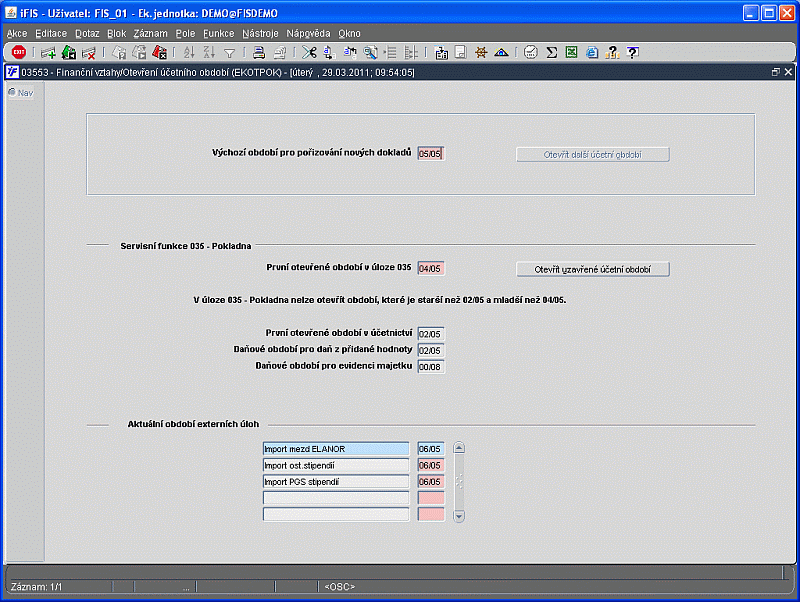Click the blank document page icon
Viewport: 800px width, 602px height.
[460, 52]
